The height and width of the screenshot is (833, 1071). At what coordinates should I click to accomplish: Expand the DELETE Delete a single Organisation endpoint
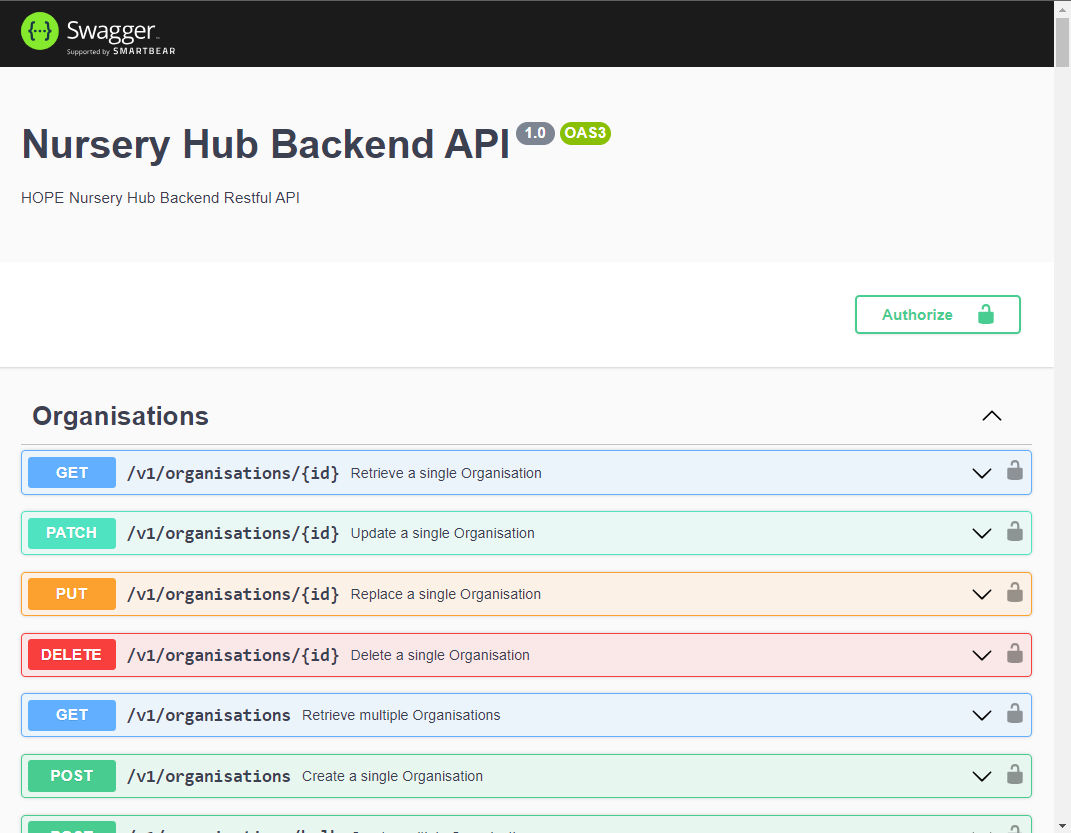[x=981, y=654]
